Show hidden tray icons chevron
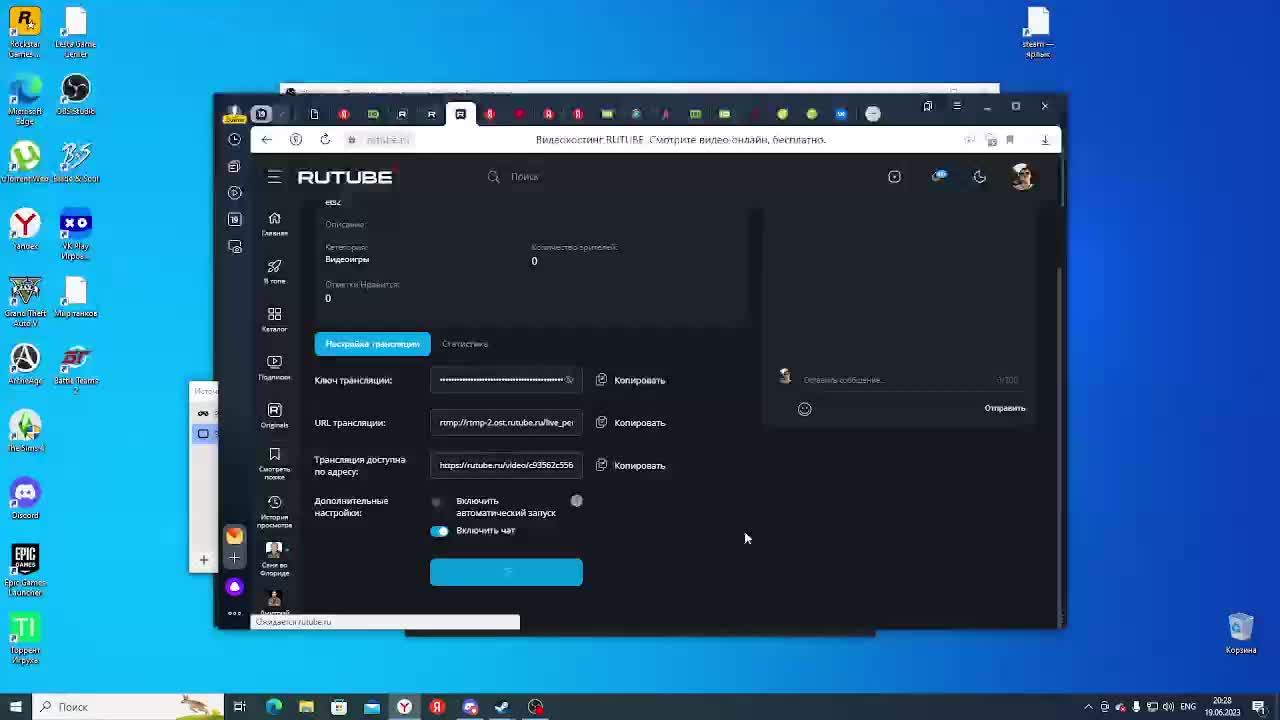Viewport: 1280px width, 720px height. coord(1089,707)
